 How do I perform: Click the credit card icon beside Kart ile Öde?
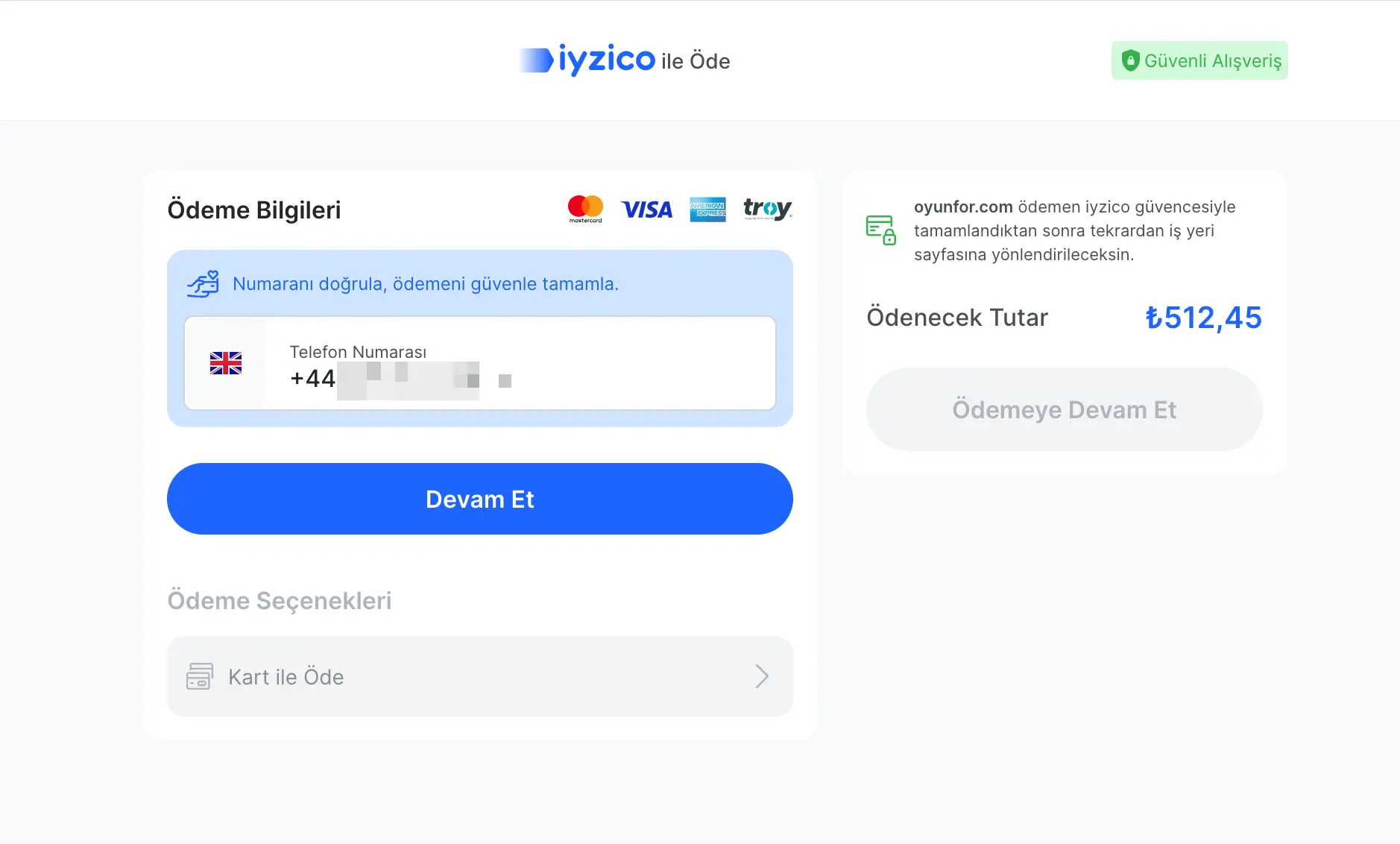[199, 676]
